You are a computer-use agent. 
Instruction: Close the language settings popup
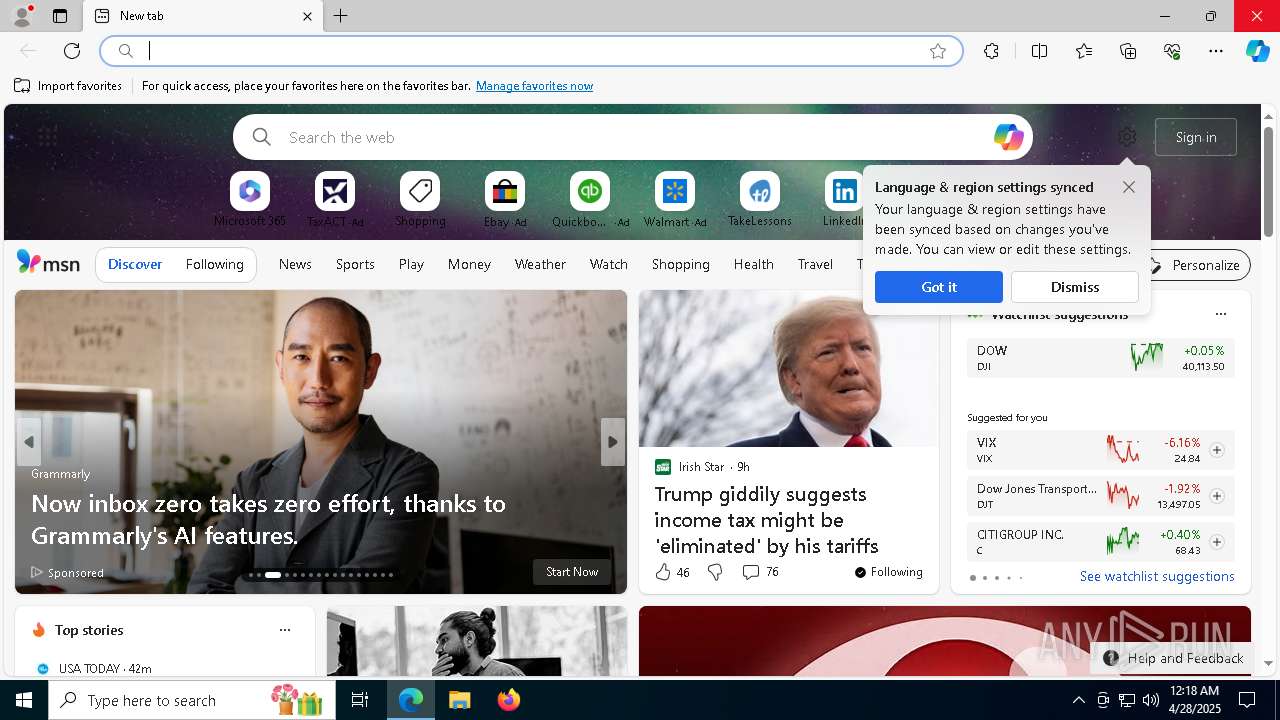(x=1129, y=187)
